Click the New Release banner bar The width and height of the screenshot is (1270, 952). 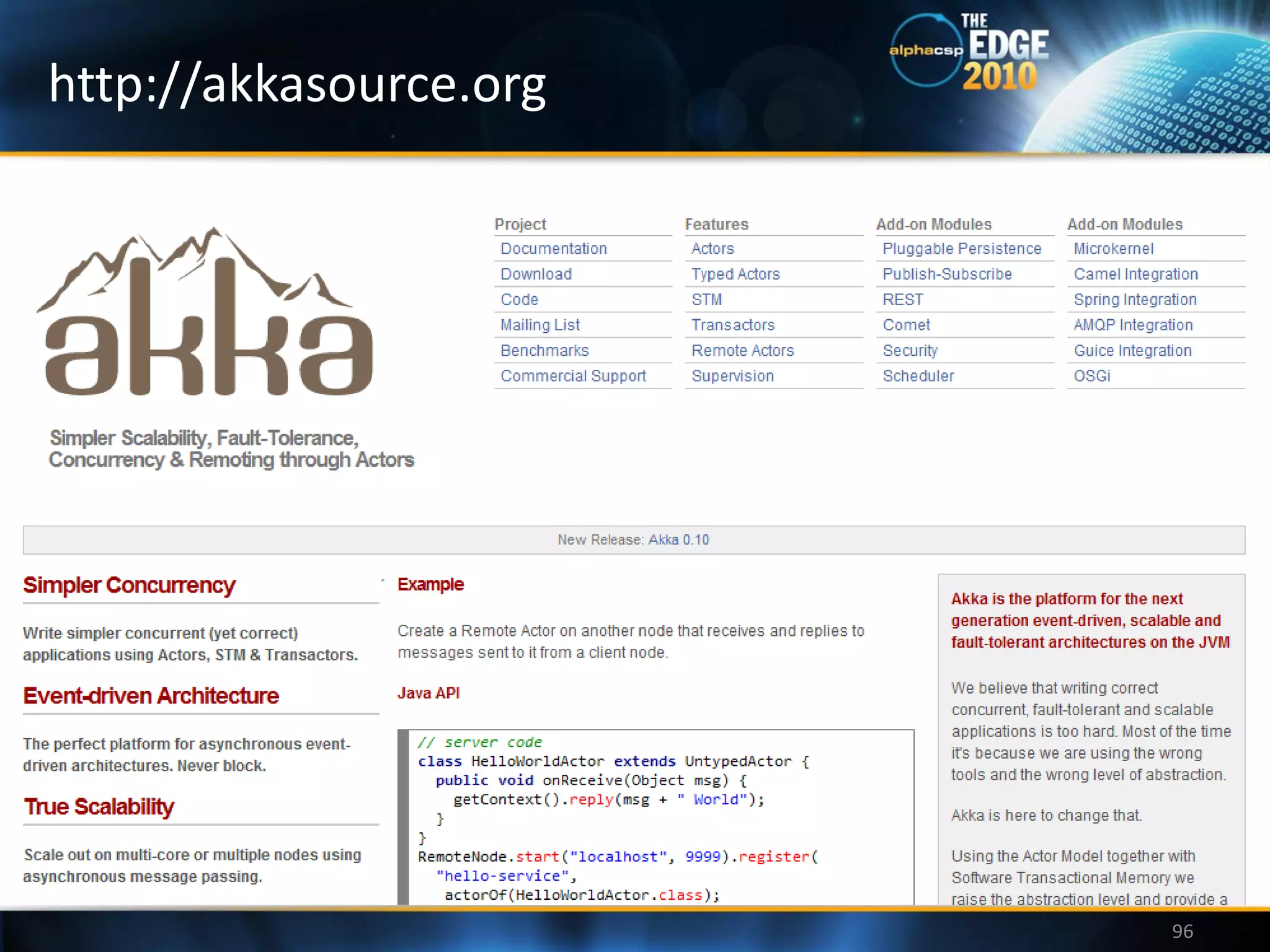(634, 540)
